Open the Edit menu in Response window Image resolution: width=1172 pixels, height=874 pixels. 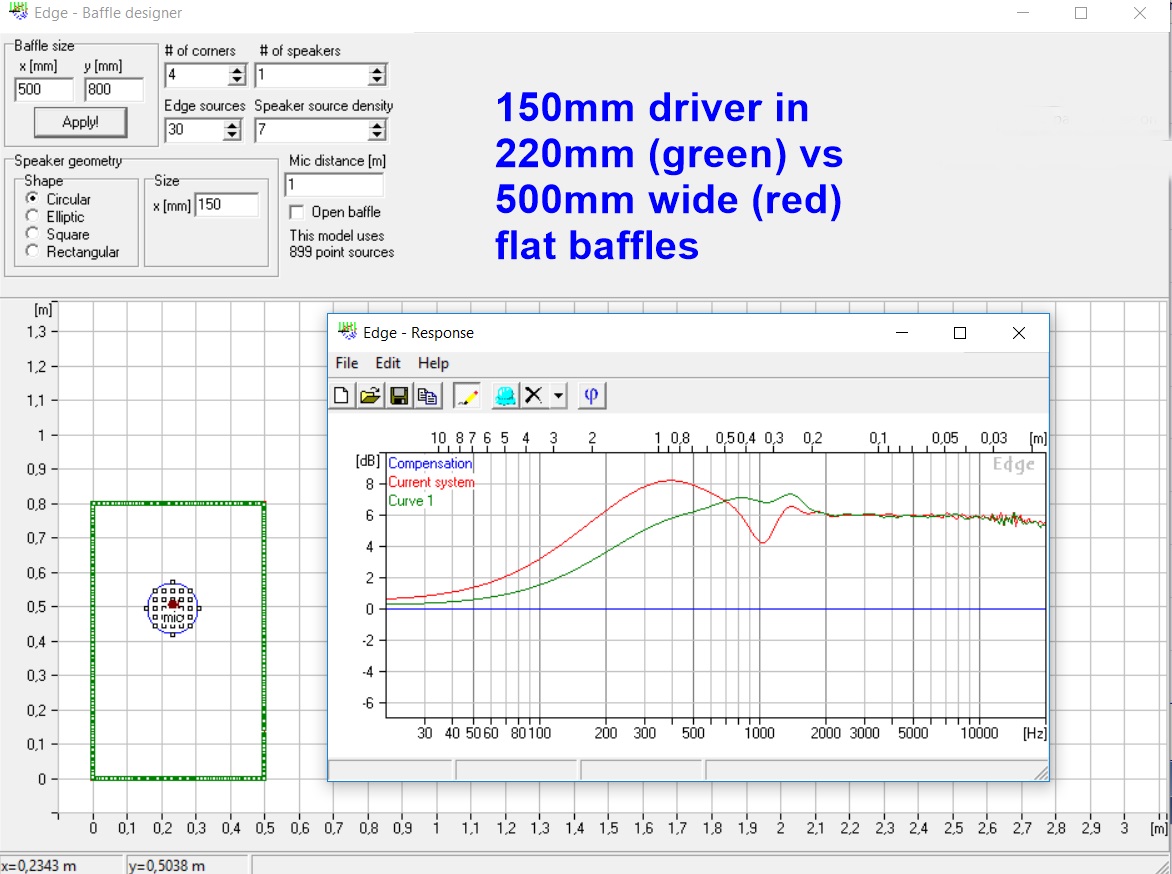point(387,363)
